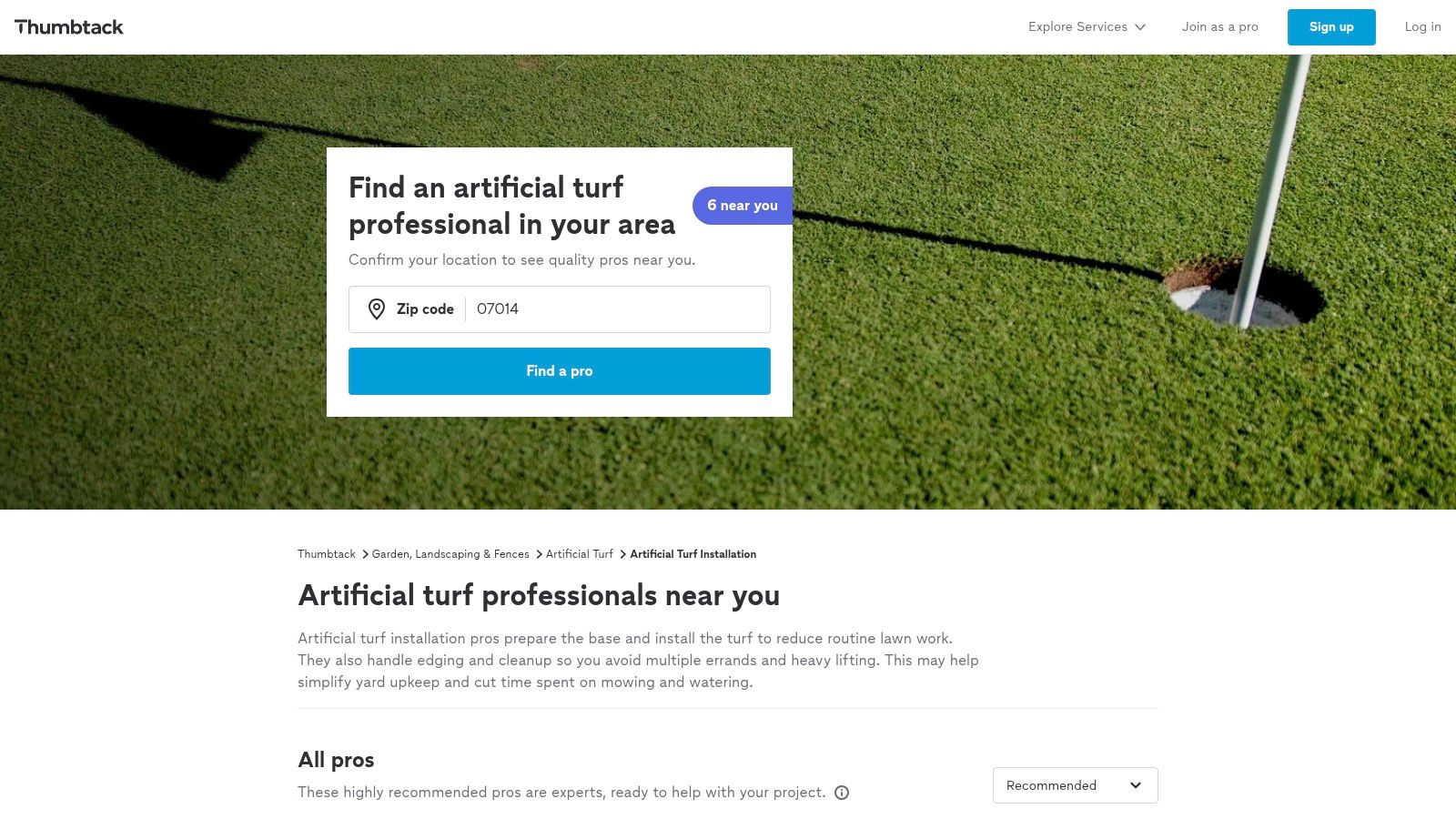1456x819 pixels.
Task: Click the '6 near you' badge
Action: tap(742, 206)
